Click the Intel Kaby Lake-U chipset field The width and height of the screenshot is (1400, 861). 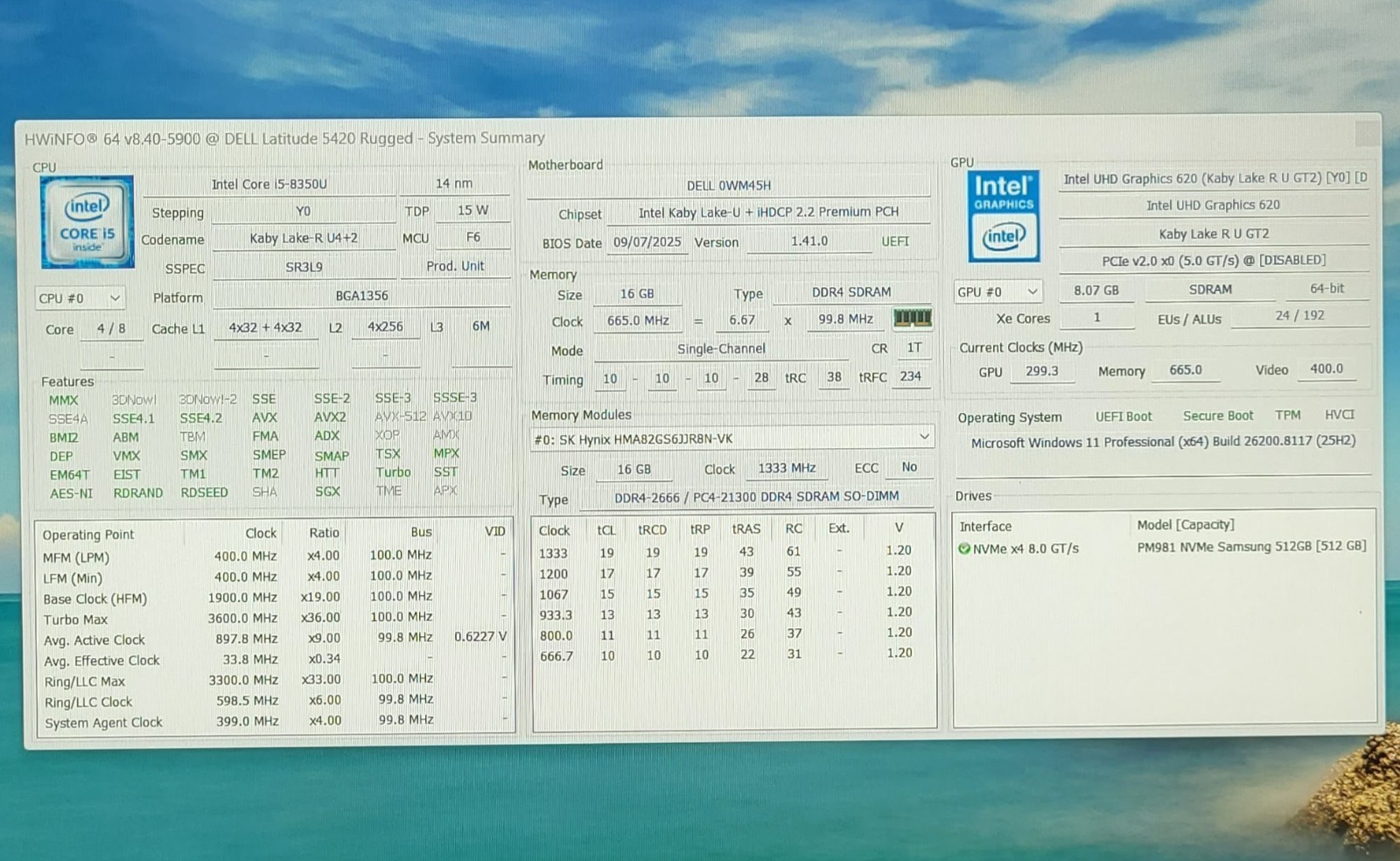[x=768, y=212]
